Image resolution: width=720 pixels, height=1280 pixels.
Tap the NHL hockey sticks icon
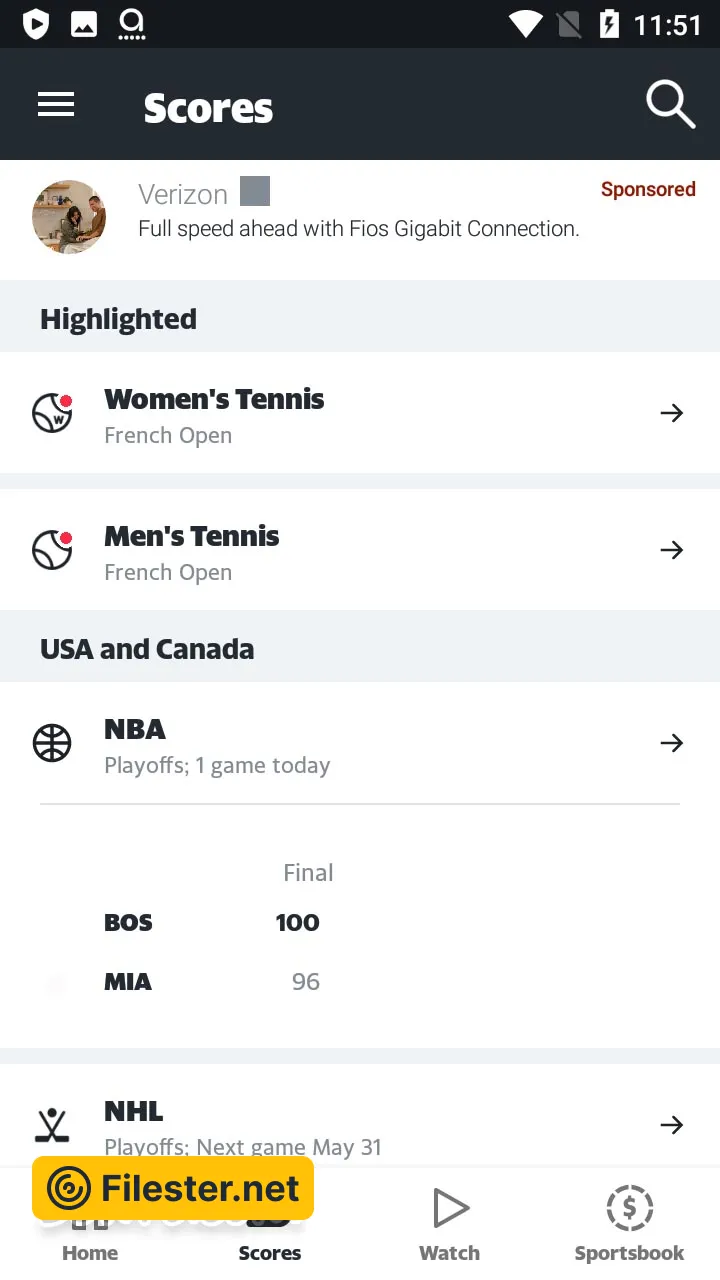click(x=52, y=1125)
